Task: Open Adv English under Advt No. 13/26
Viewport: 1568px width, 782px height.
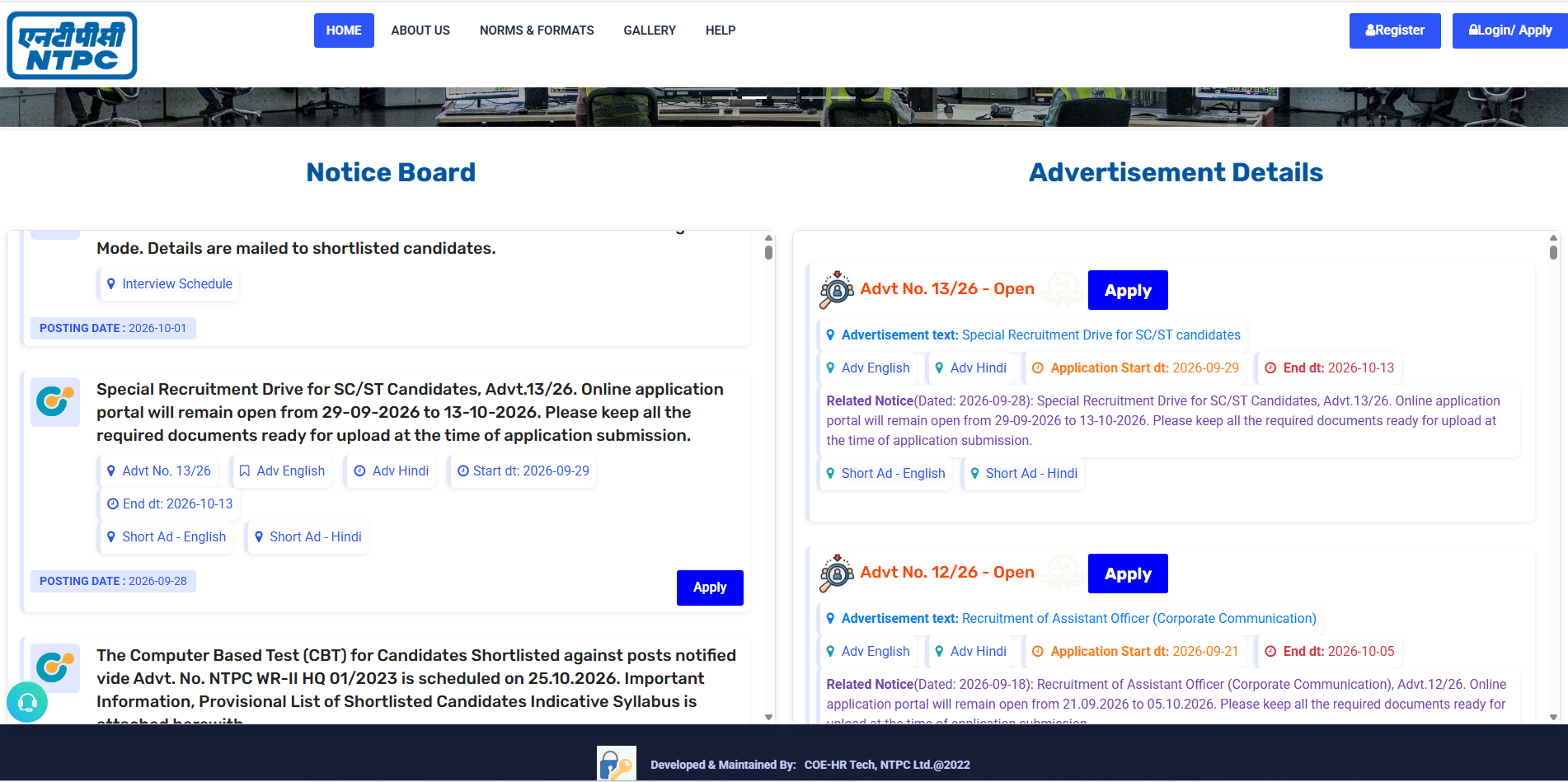Action: [868, 368]
